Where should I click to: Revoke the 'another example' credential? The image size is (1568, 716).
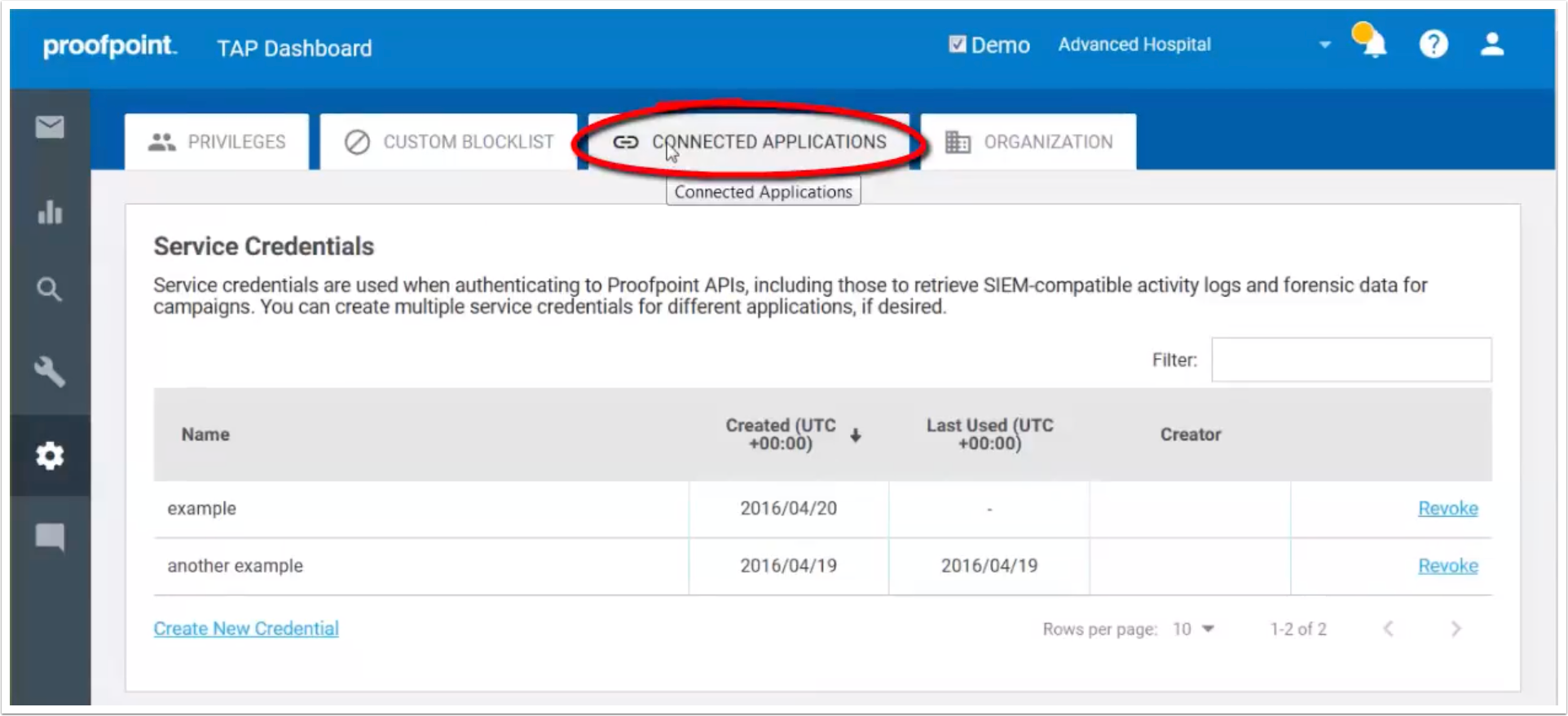(x=1447, y=566)
